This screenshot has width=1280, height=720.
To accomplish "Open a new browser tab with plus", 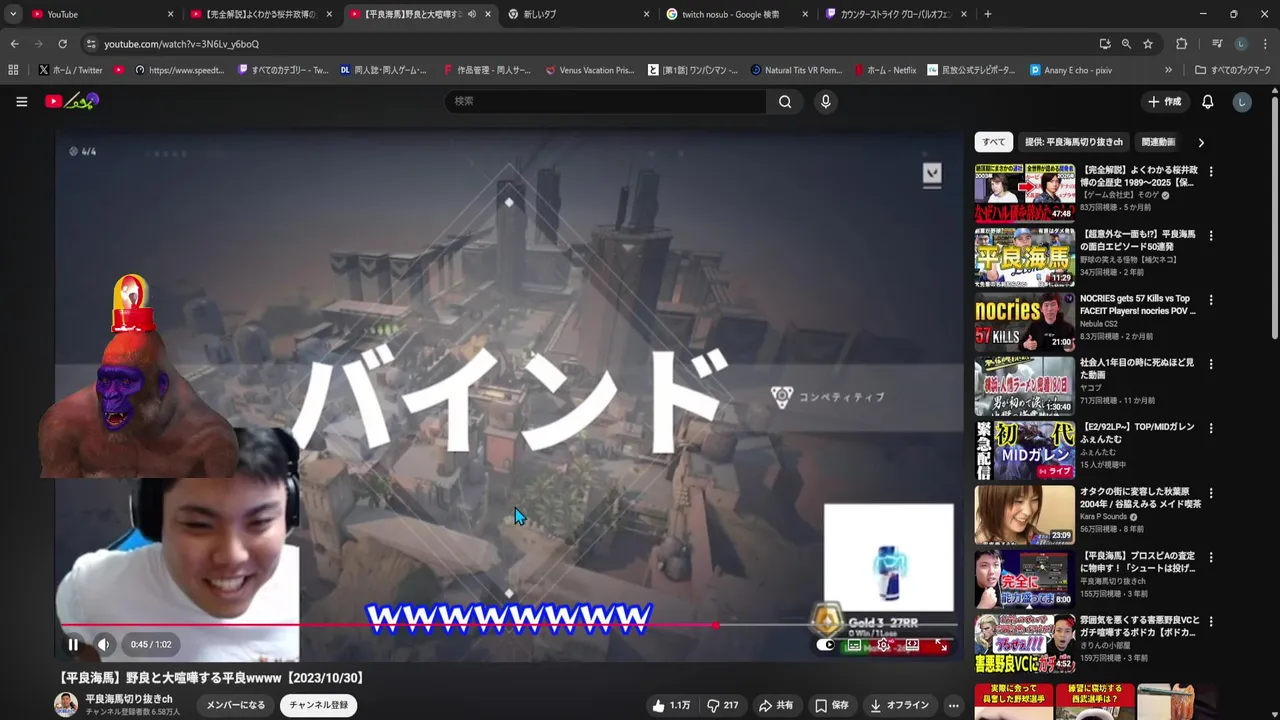I will (x=988, y=14).
